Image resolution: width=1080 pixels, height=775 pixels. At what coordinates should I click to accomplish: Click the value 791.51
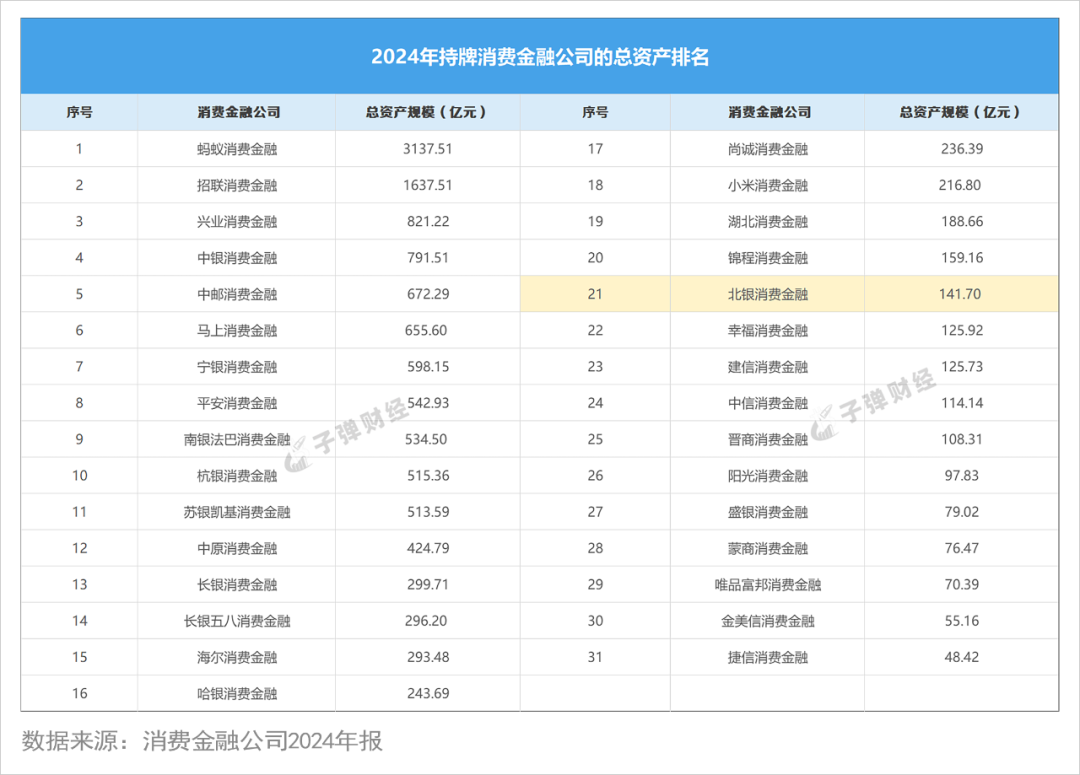coord(428,258)
